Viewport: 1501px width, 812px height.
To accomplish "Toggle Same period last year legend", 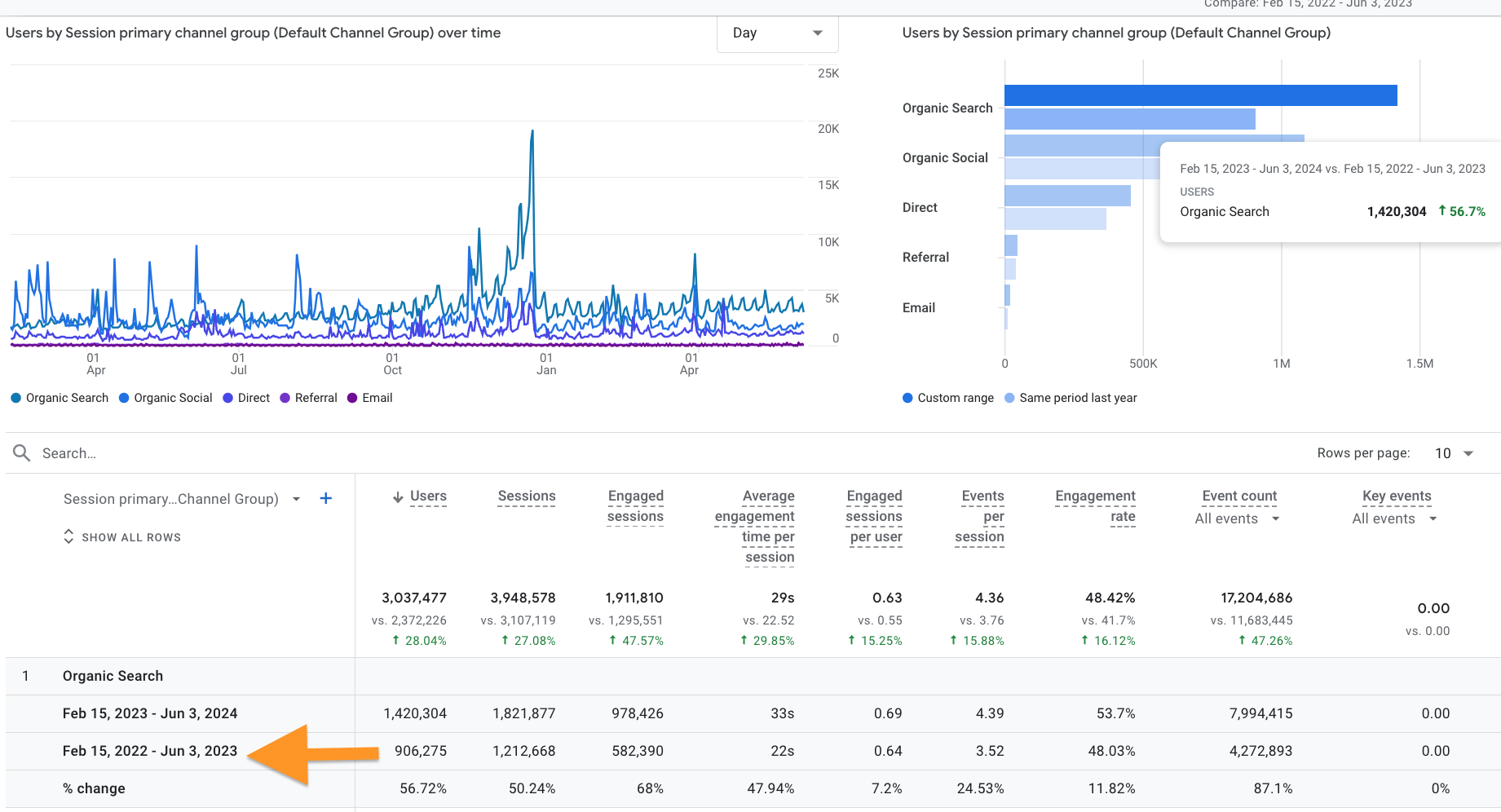I will (1071, 398).
